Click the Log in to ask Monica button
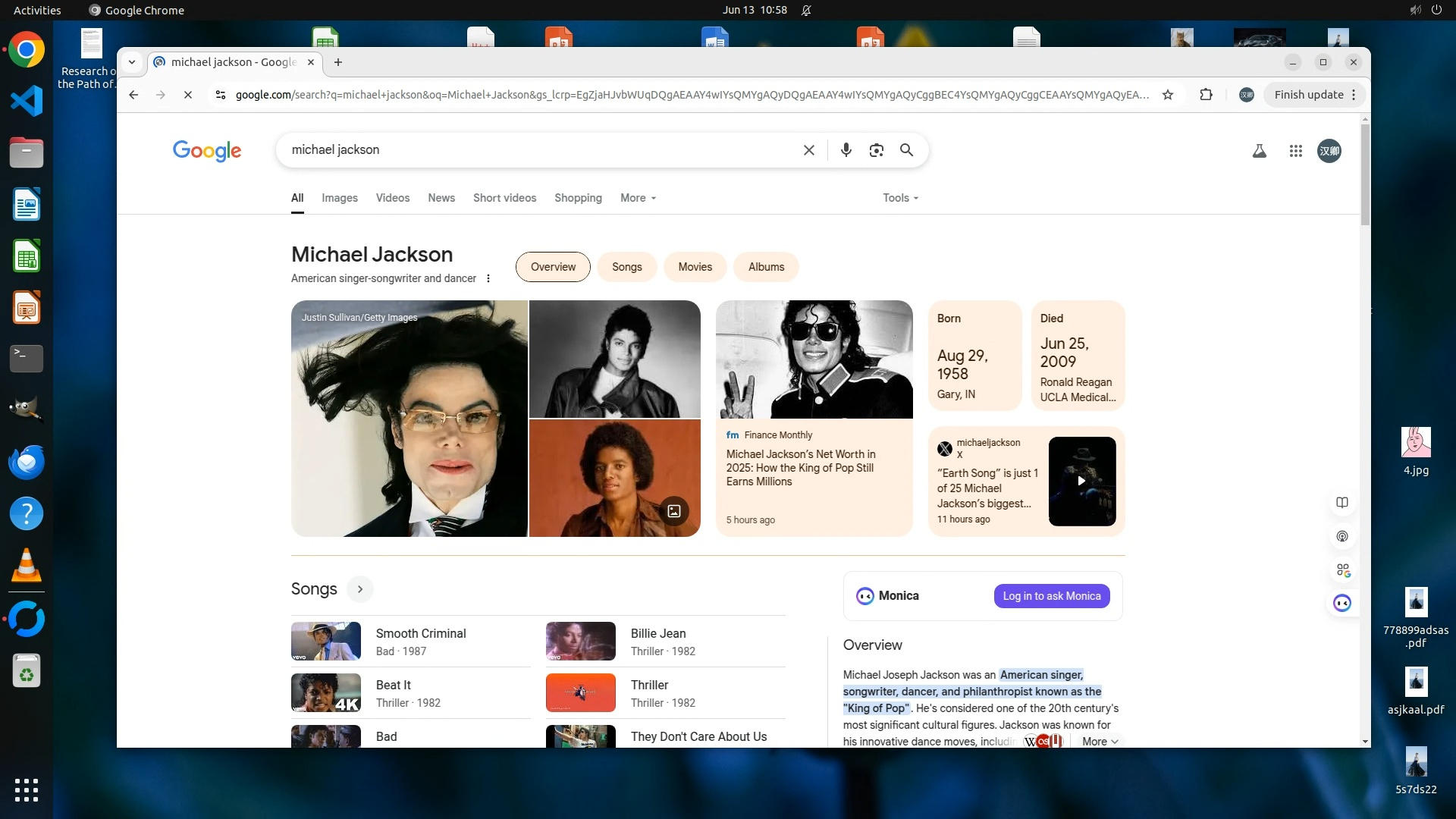This screenshot has height=819, width=1456. [x=1051, y=596]
